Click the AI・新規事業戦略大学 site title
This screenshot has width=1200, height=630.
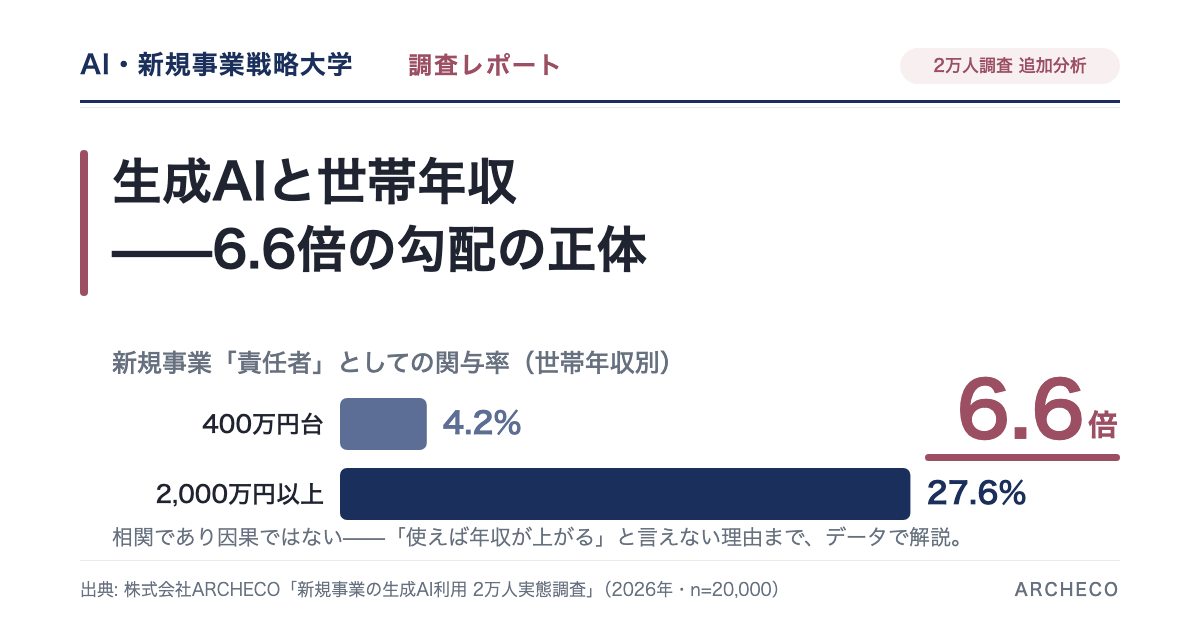[216, 66]
